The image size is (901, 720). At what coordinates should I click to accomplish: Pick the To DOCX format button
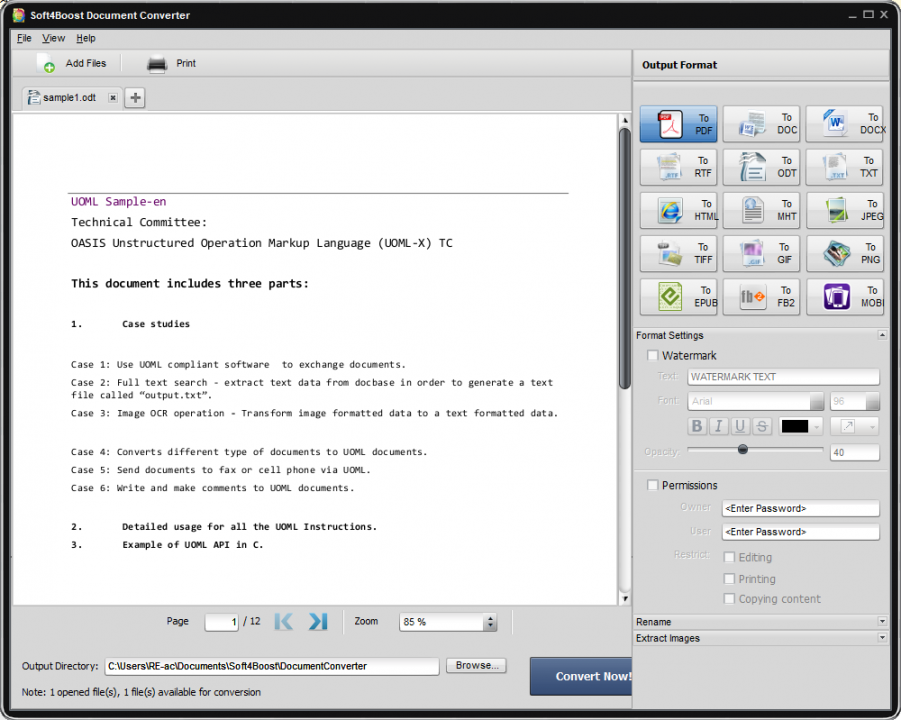pyautogui.click(x=845, y=124)
